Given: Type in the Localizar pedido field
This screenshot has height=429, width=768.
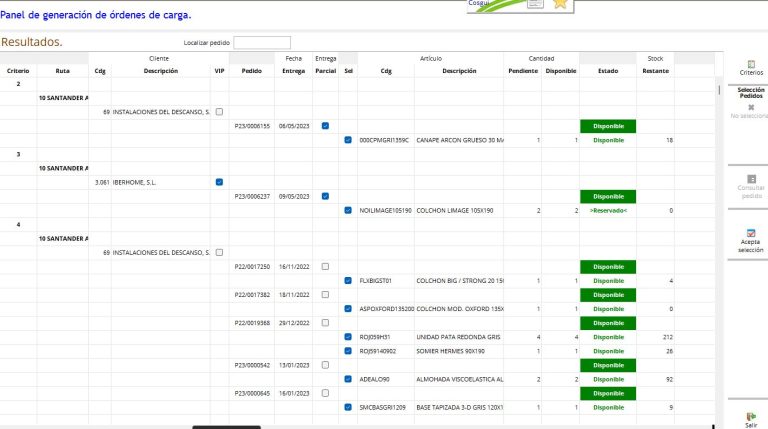Looking at the screenshot, I should (x=261, y=43).
